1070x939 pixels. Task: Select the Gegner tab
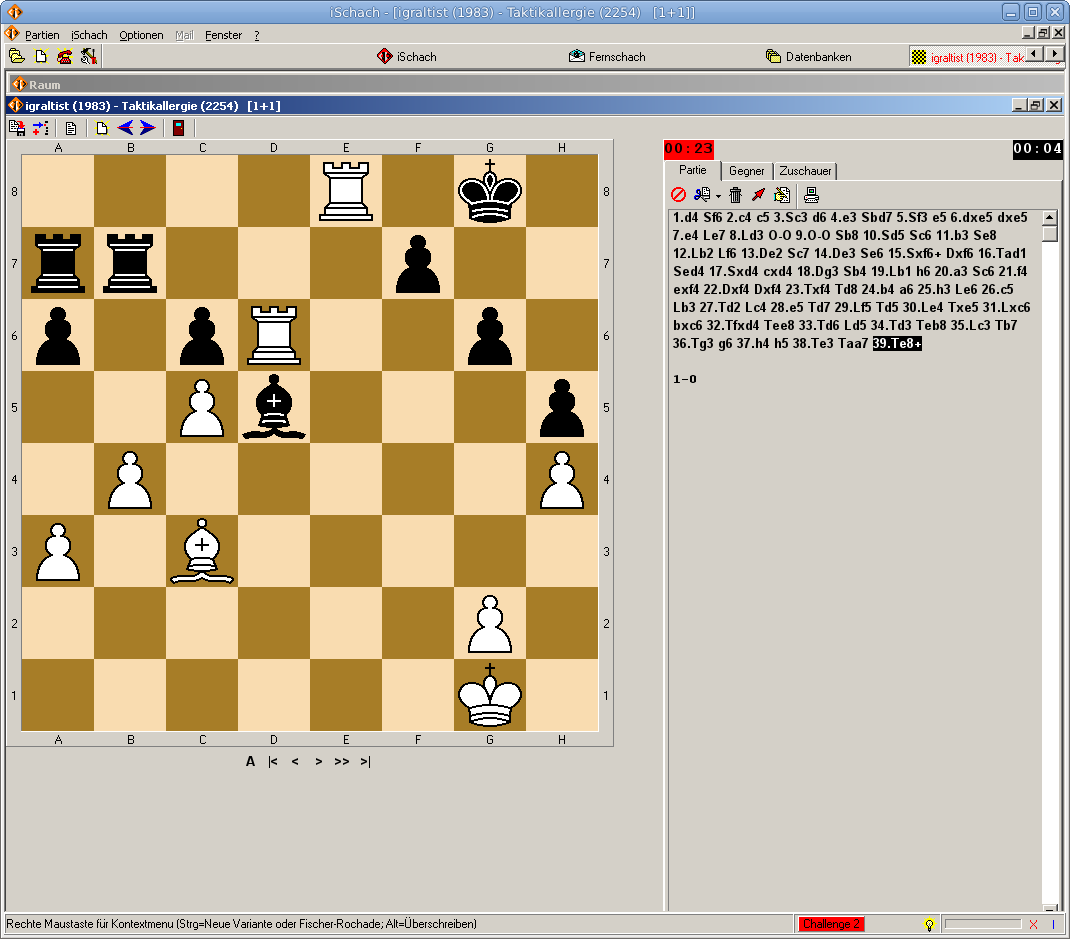coord(747,171)
